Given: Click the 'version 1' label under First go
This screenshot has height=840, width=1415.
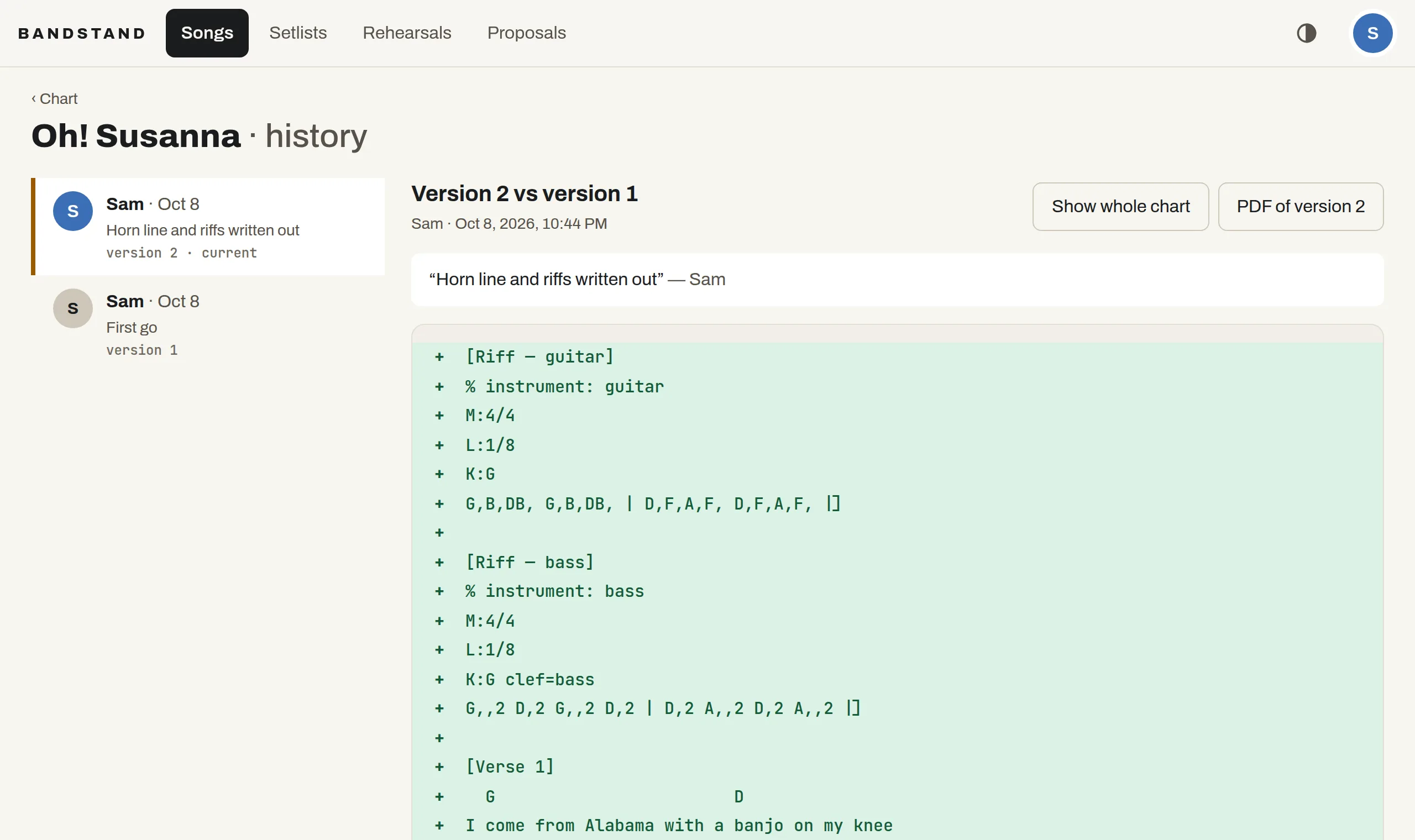Looking at the screenshot, I should tap(142, 350).
